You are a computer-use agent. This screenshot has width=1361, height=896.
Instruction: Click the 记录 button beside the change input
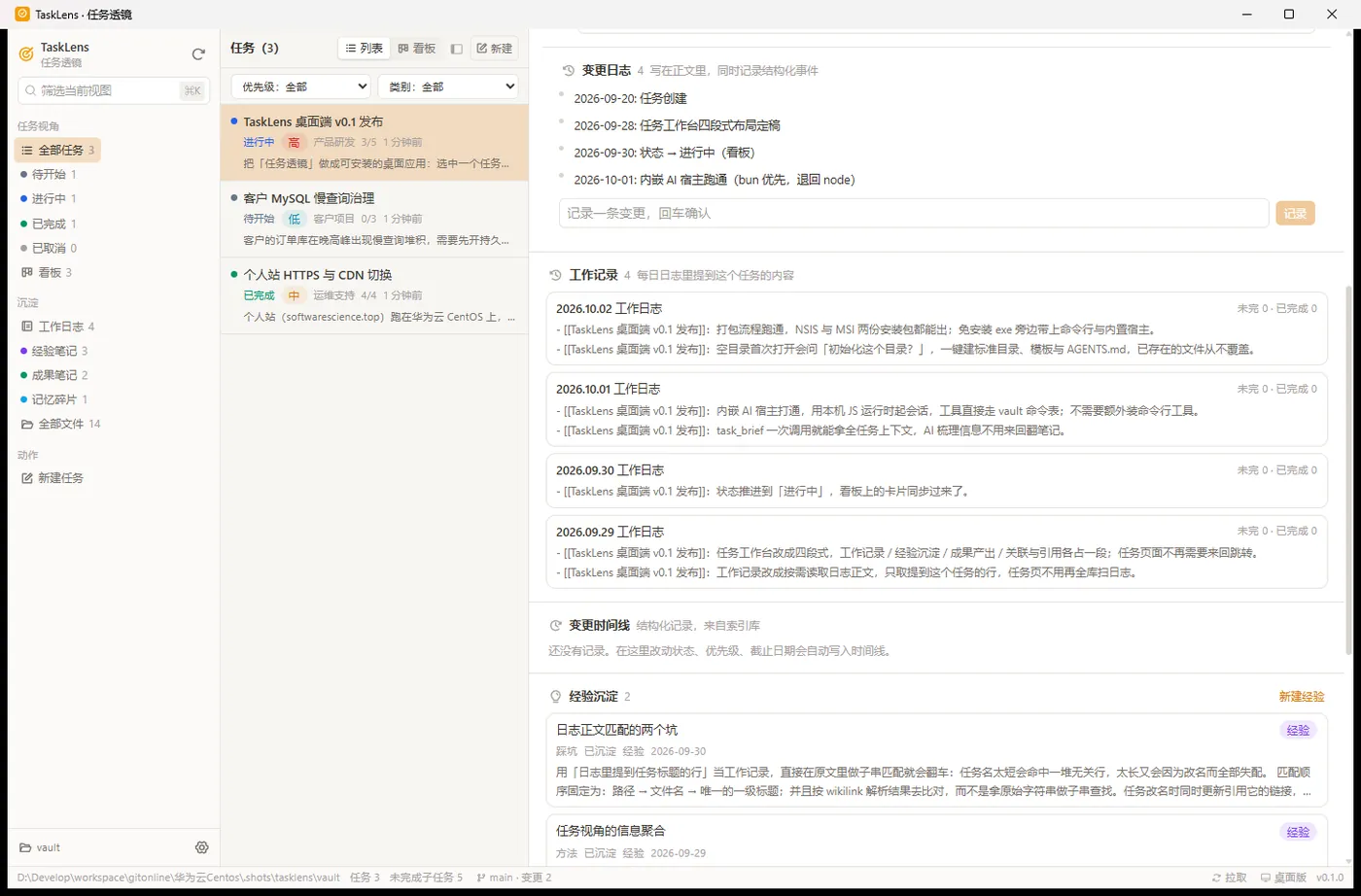[1295, 213]
